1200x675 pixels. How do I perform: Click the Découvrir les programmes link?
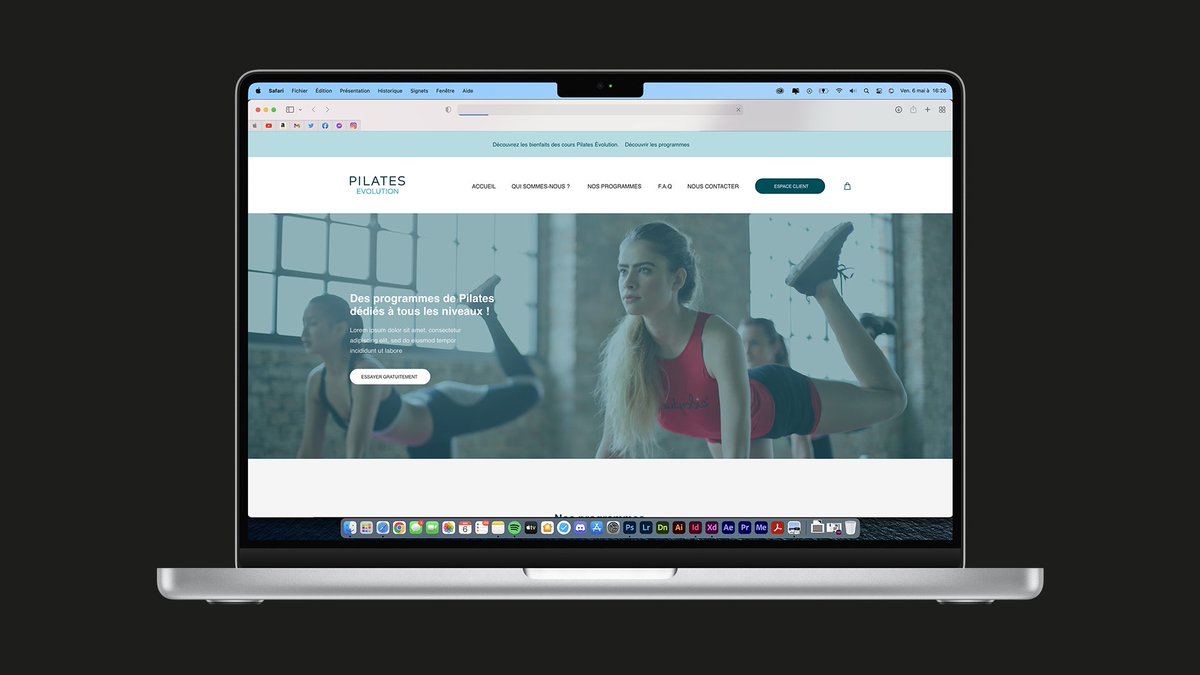(x=657, y=145)
